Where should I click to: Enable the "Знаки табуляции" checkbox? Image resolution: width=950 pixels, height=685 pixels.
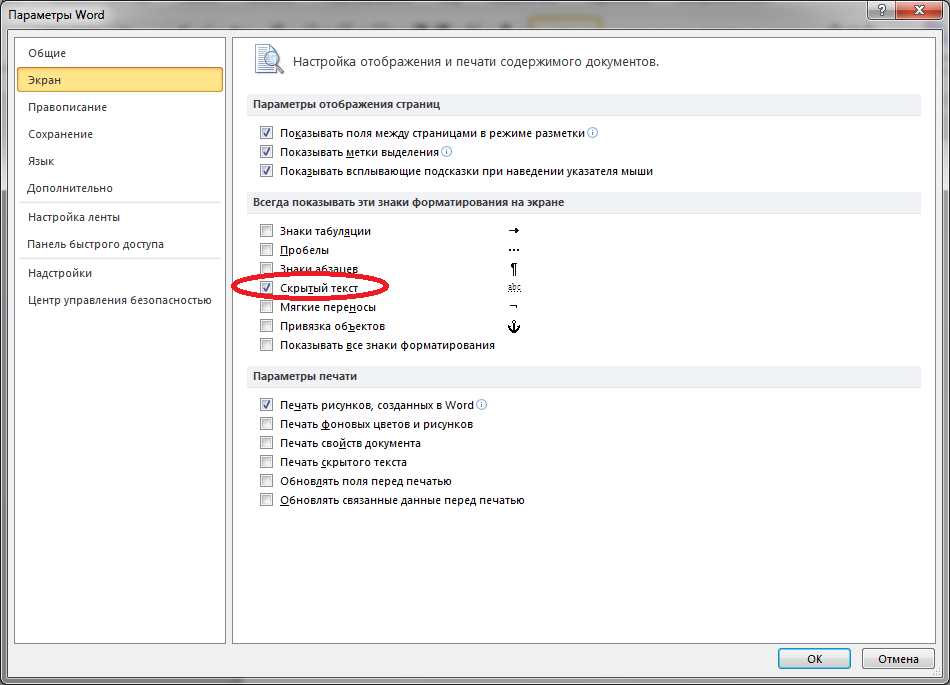pyautogui.click(x=266, y=231)
